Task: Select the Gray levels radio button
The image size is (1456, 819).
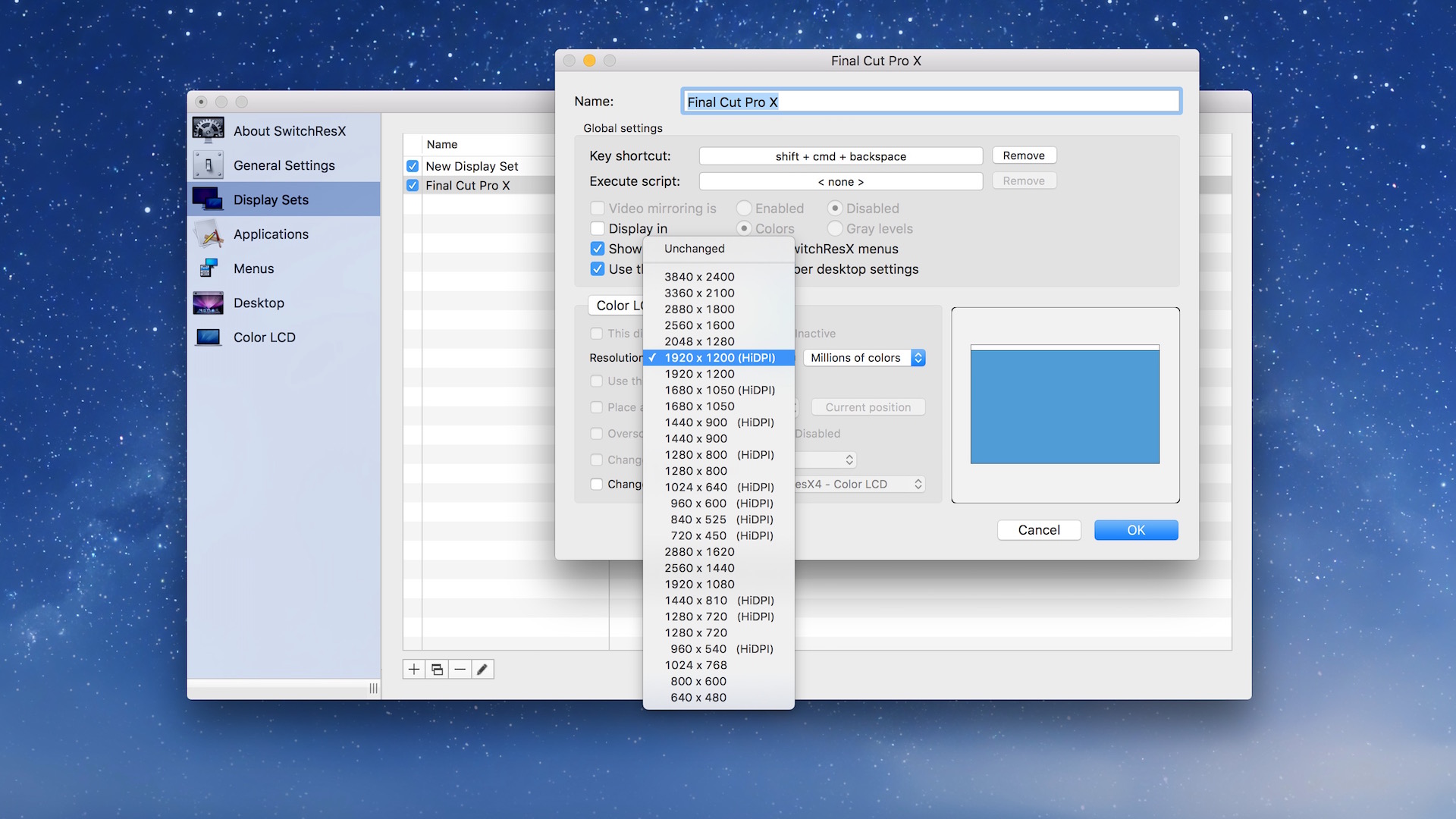Action: (x=835, y=228)
